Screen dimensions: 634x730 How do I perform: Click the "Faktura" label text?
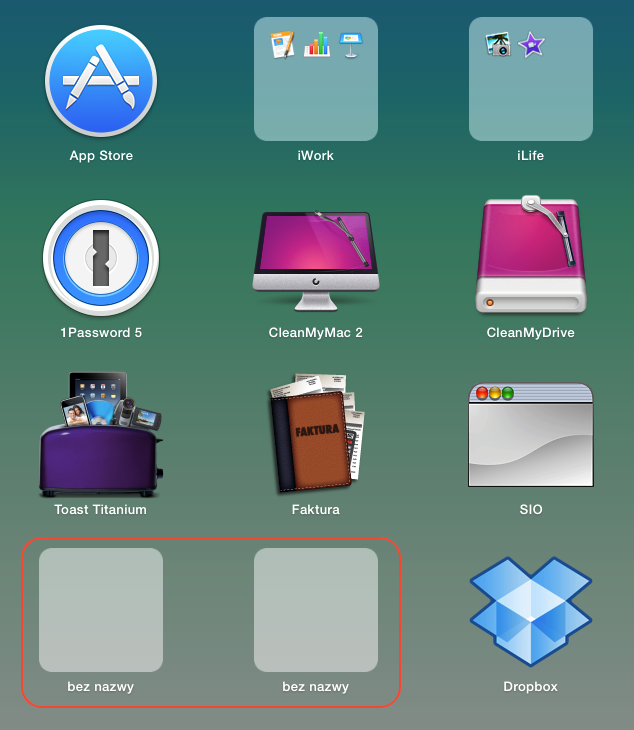(x=316, y=509)
